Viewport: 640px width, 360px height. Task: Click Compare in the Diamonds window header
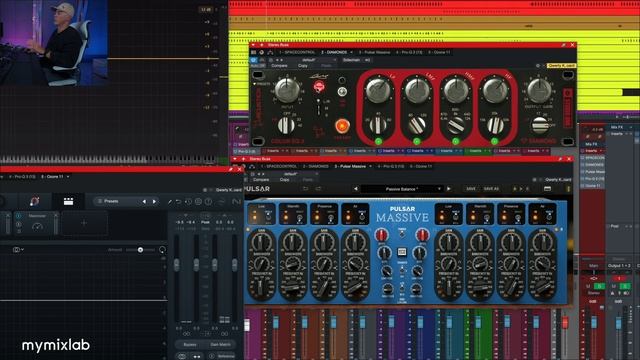(x=280, y=66)
